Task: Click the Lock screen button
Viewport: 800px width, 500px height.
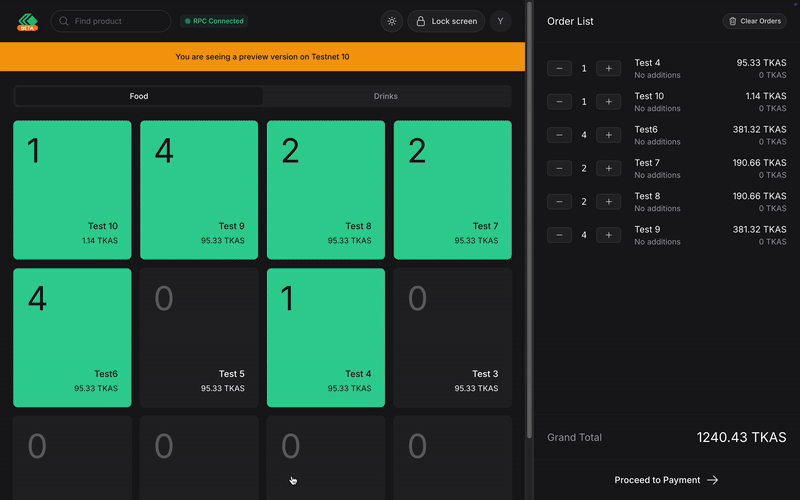Action: click(x=446, y=21)
